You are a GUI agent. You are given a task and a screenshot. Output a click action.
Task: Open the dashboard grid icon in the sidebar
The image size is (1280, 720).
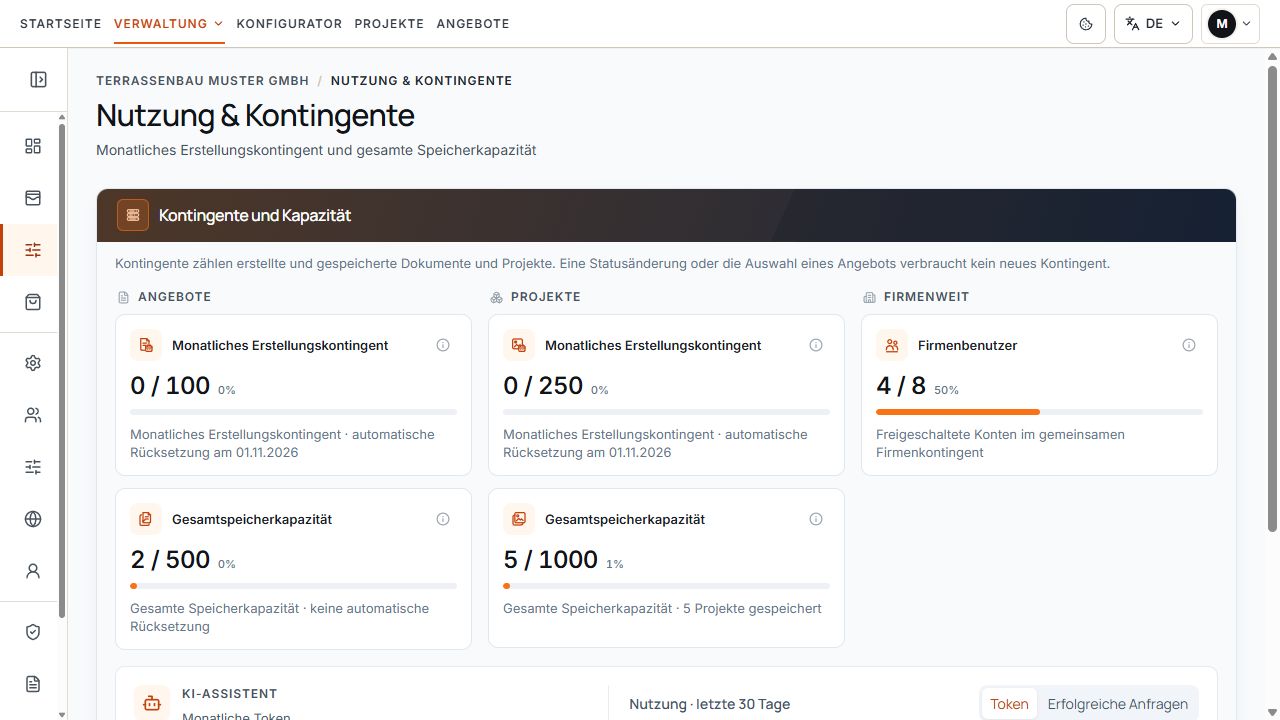[x=33, y=146]
